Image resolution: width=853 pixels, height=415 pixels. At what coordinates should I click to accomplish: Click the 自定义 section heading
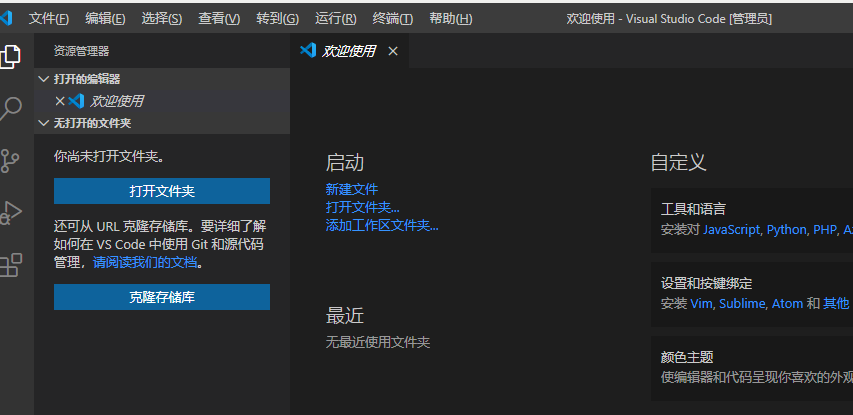tap(678, 163)
